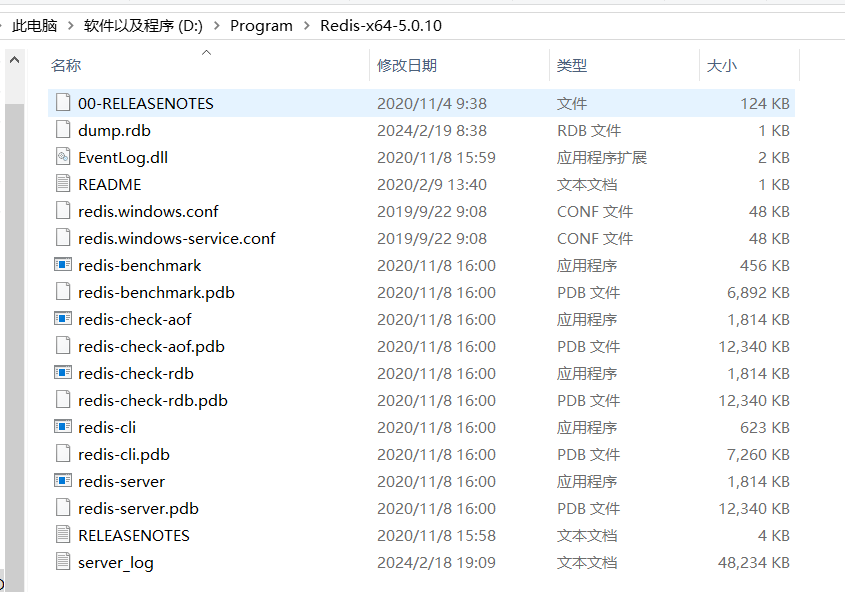The height and width of the screenshot is (592, 845).
Task: Click the 623 KB size of redis-cli
Action: point(765,428)
